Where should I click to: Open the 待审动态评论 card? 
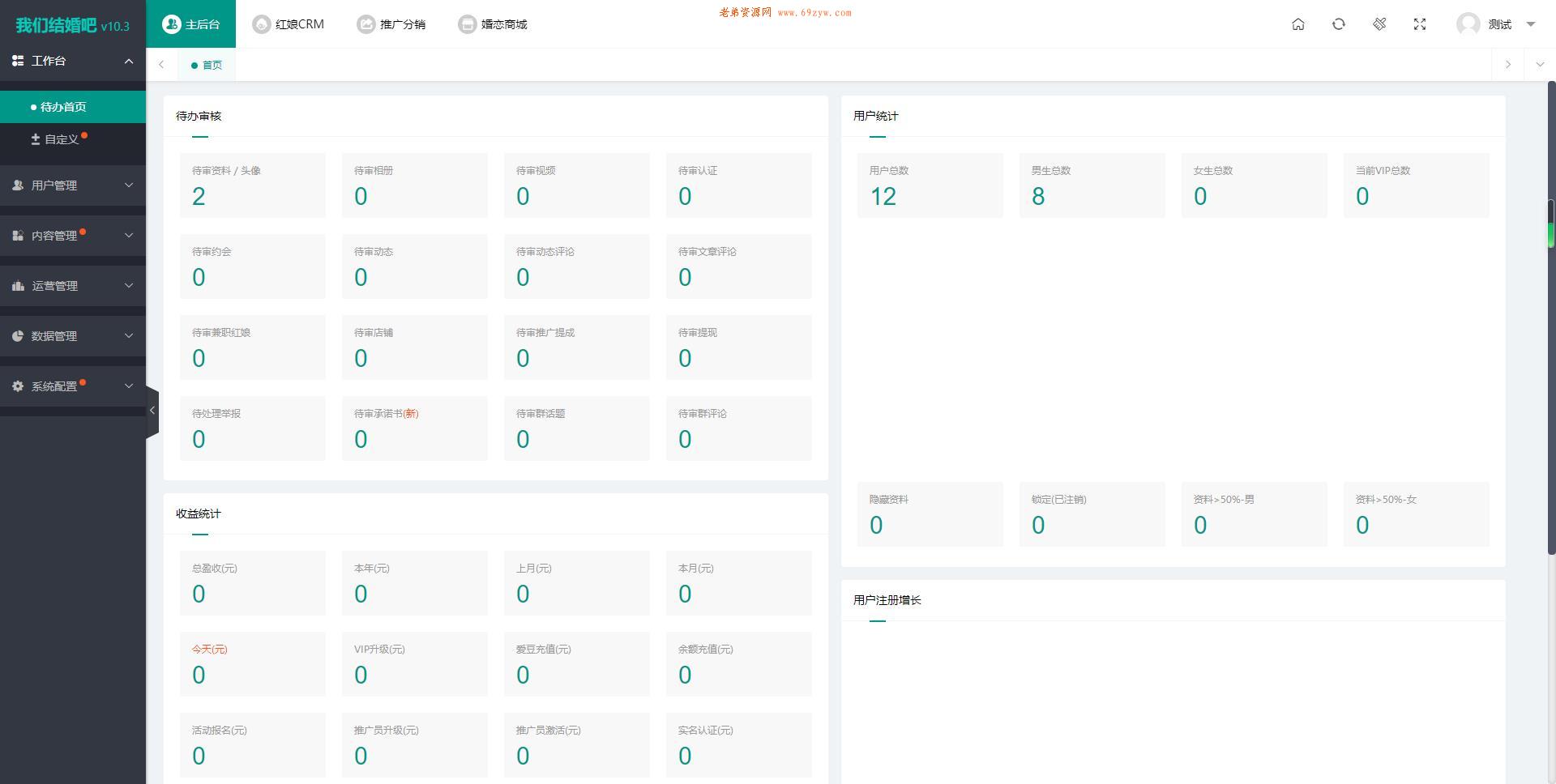coord(577,266)
